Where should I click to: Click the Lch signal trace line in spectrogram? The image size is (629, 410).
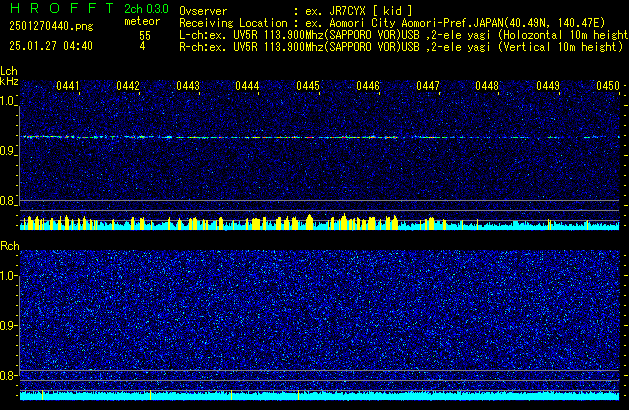[x=320, y=137]
